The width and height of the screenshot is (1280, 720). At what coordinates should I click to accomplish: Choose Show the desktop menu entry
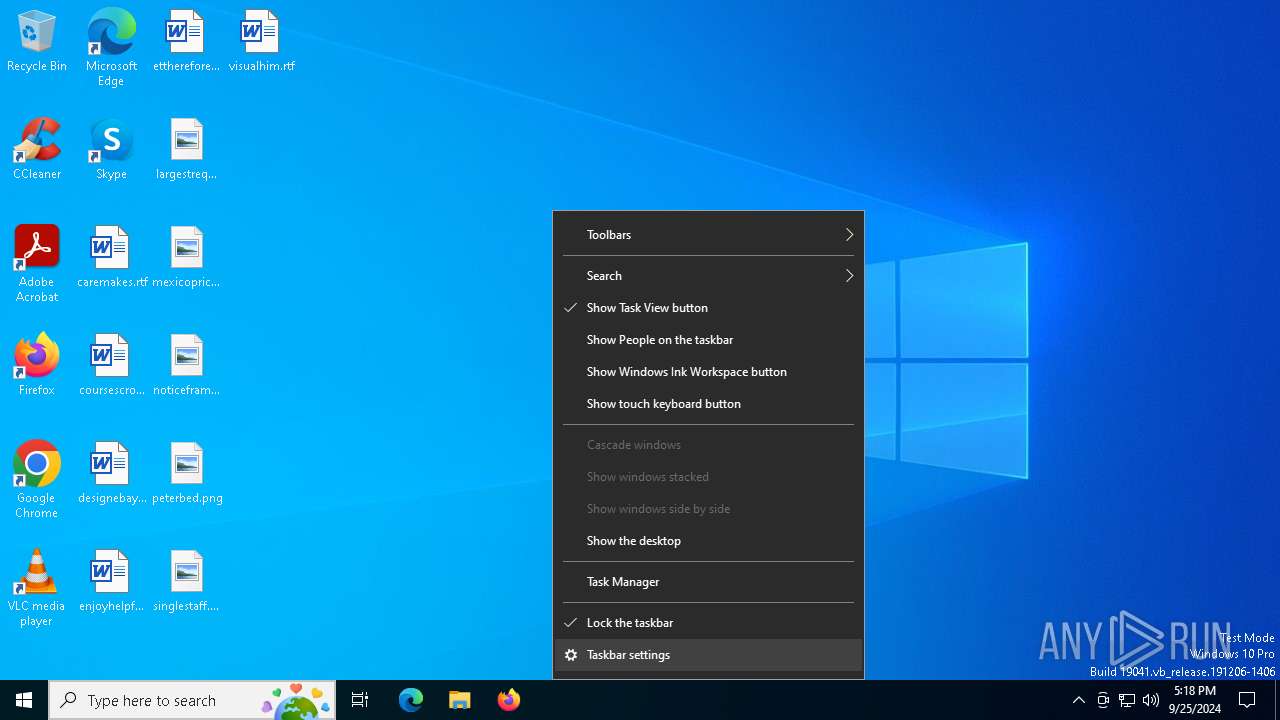[x=708, y=541]
